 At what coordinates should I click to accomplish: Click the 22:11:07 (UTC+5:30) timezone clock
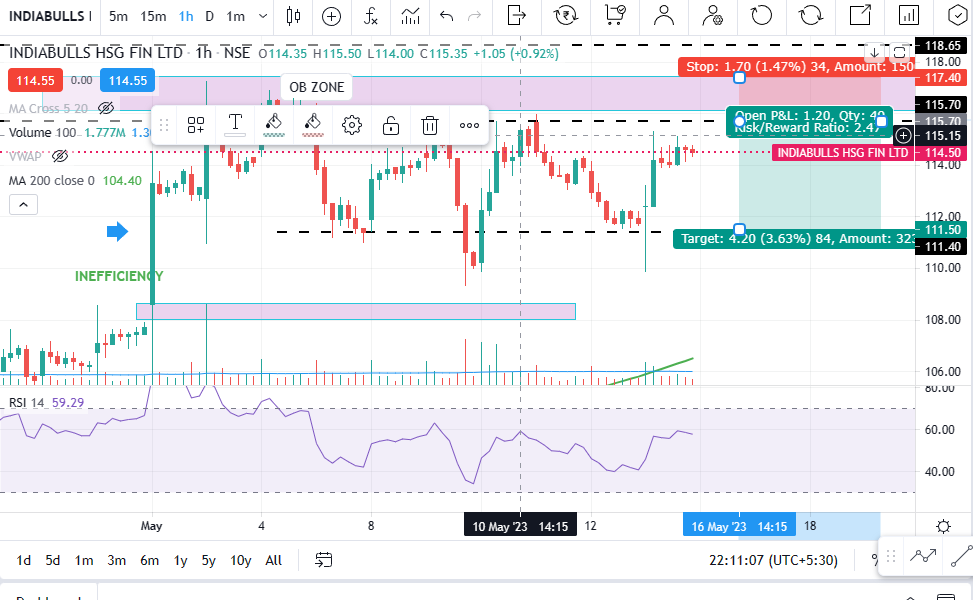pos(773,560)
